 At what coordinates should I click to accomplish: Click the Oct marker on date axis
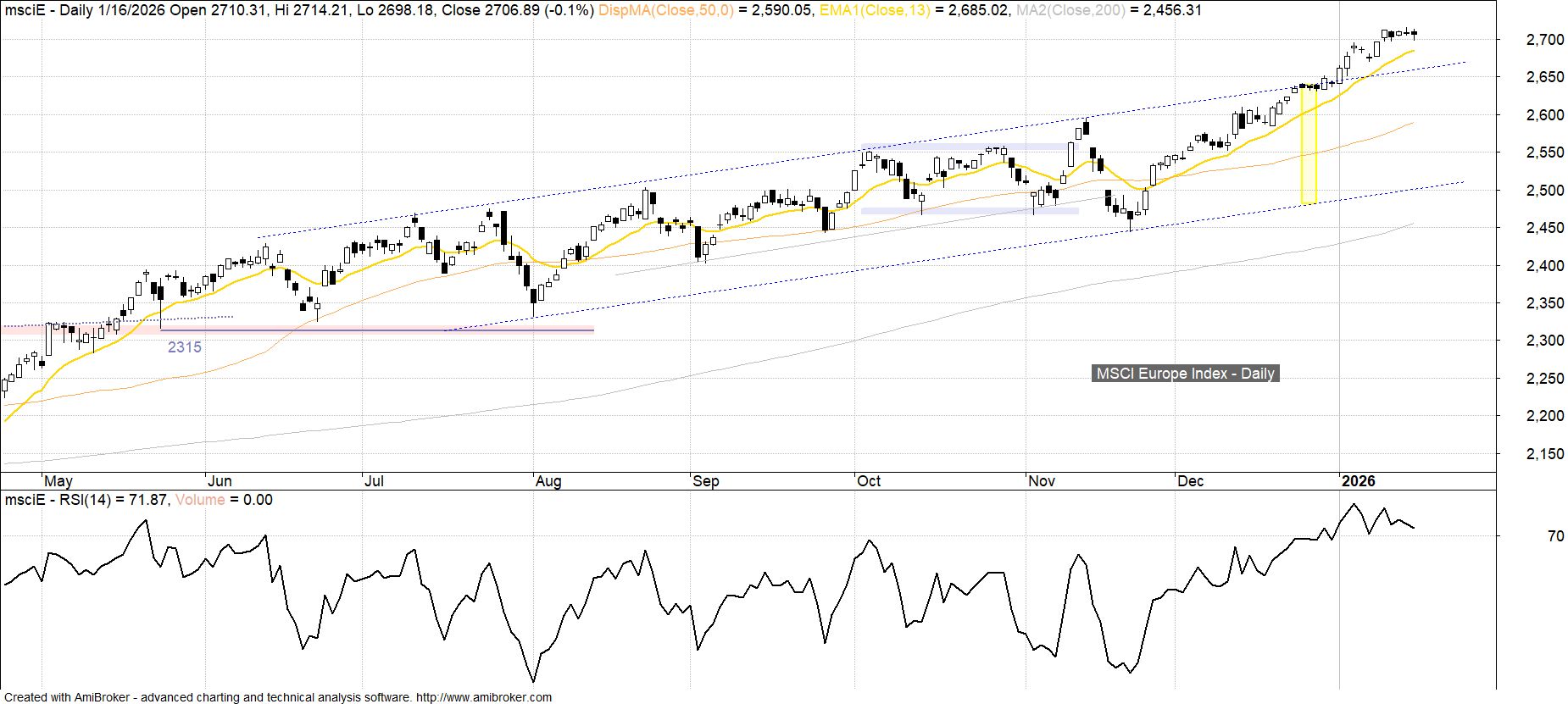pos(869,481)
